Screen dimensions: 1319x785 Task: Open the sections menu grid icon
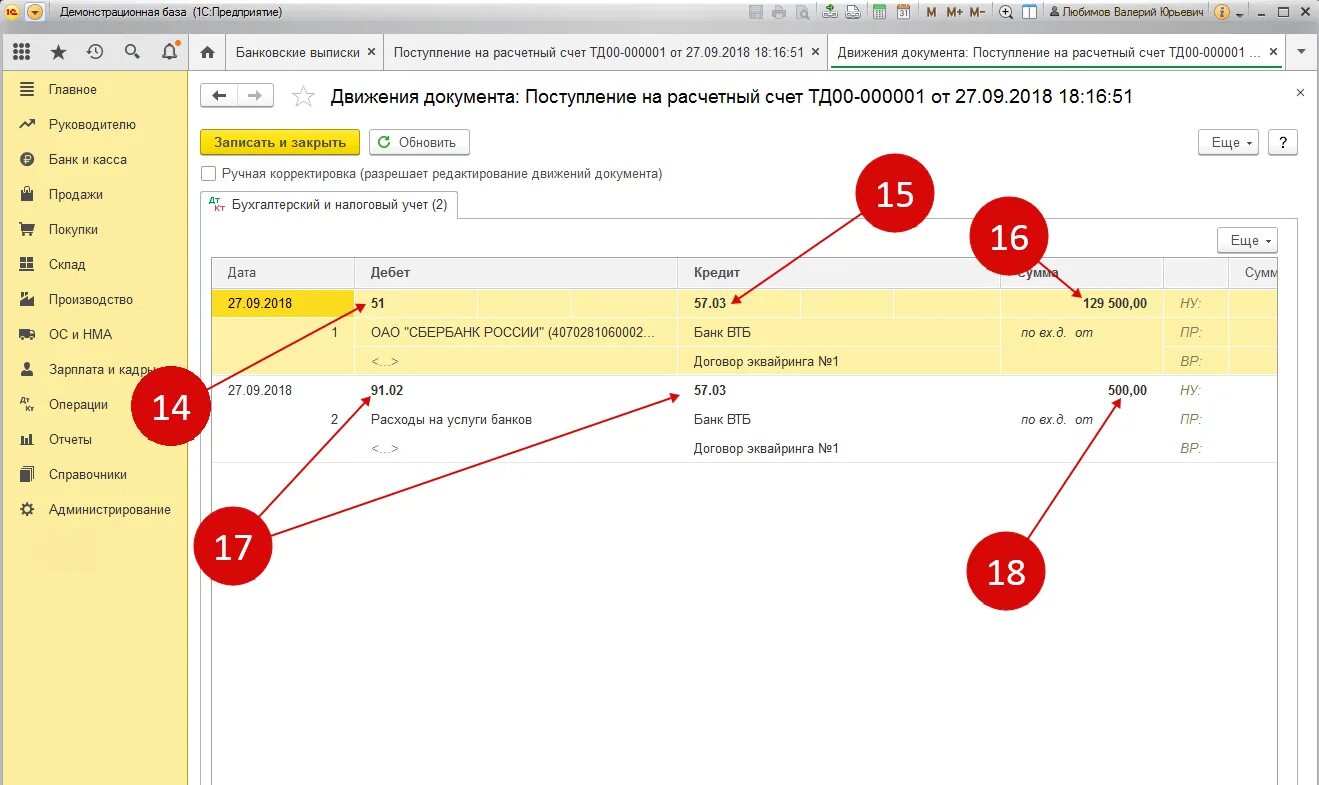click(21, 52)
